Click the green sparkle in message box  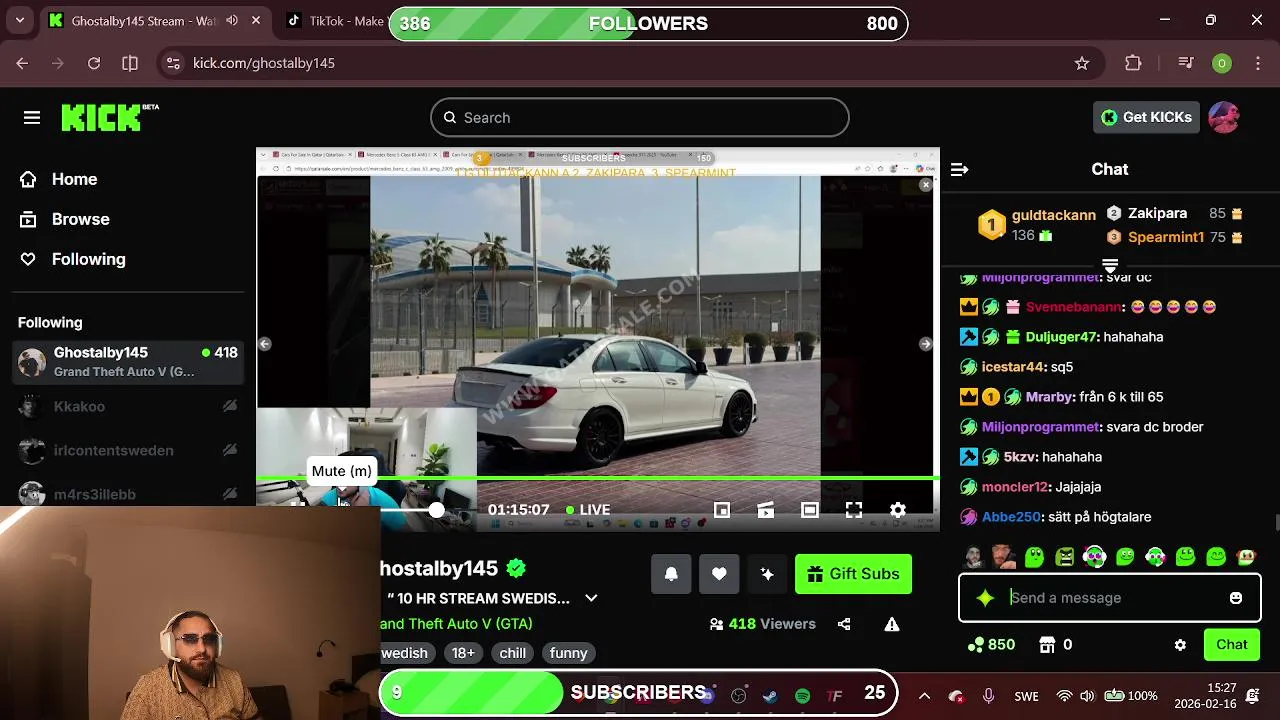985,598
